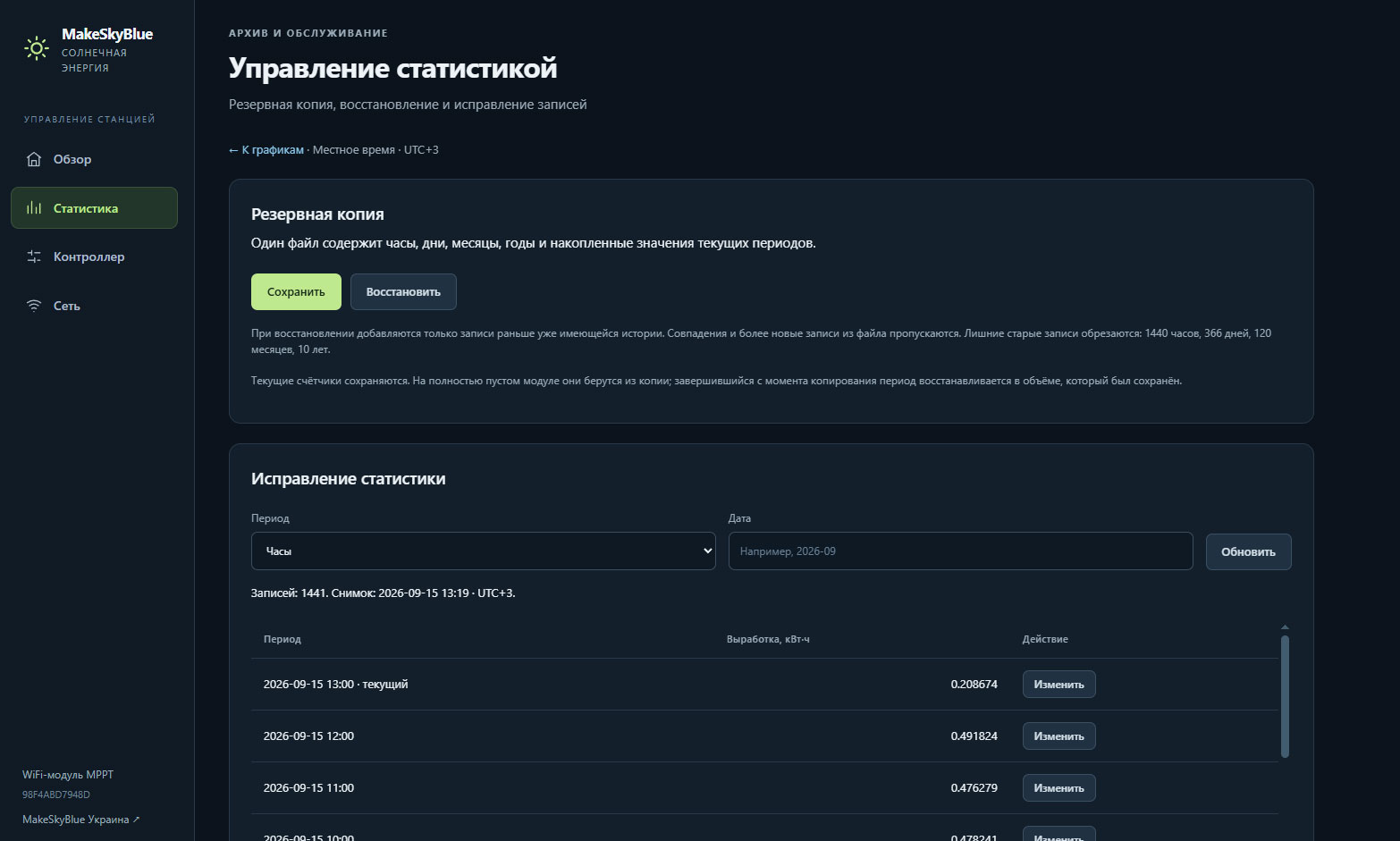
Task: Follow the ← К графикам link
Action: pyautogui.click(x=266, y=150)
